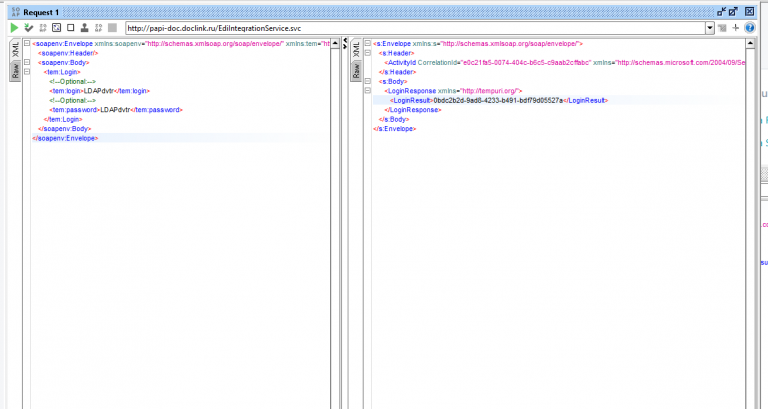768x409 pixels.
Task: Click the closing LoginResponse tag line
Action: click(413, 110)
